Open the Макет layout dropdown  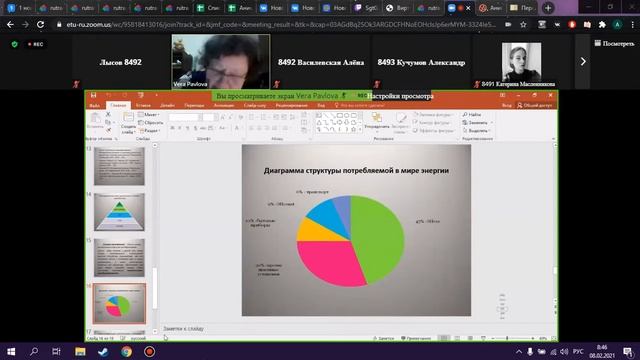[x=149, y=115]
